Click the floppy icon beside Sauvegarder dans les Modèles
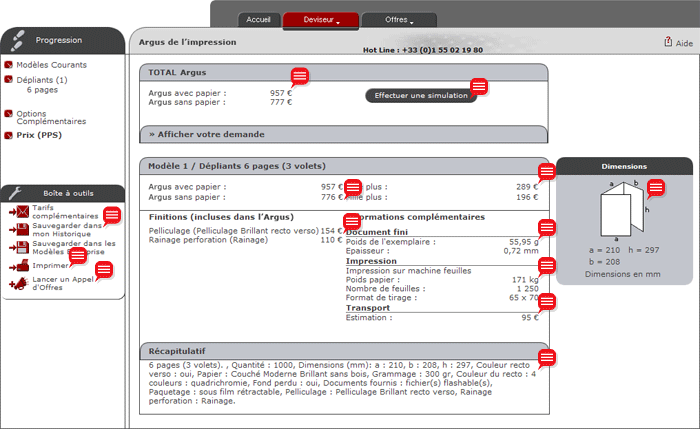 19,247
